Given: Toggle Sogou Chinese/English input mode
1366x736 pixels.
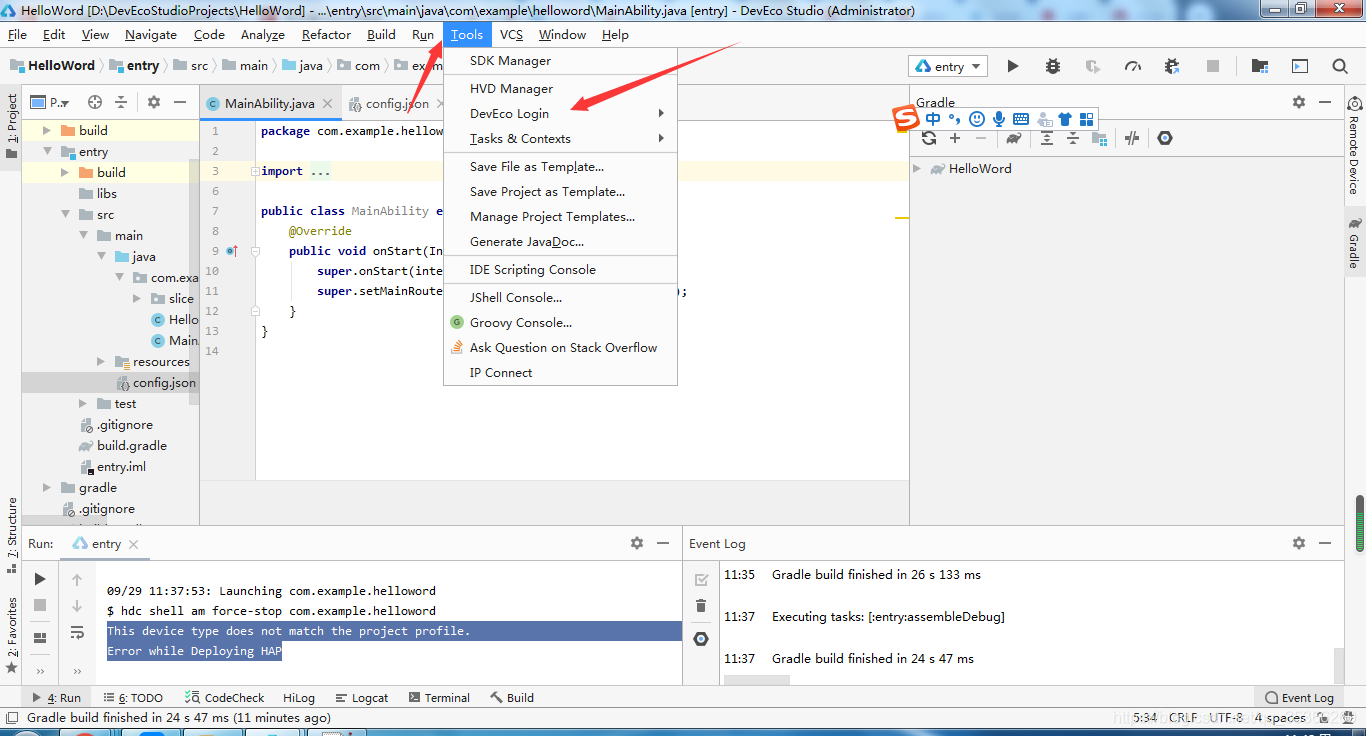Looking at the screenshot, I should (x=933, y=119).
